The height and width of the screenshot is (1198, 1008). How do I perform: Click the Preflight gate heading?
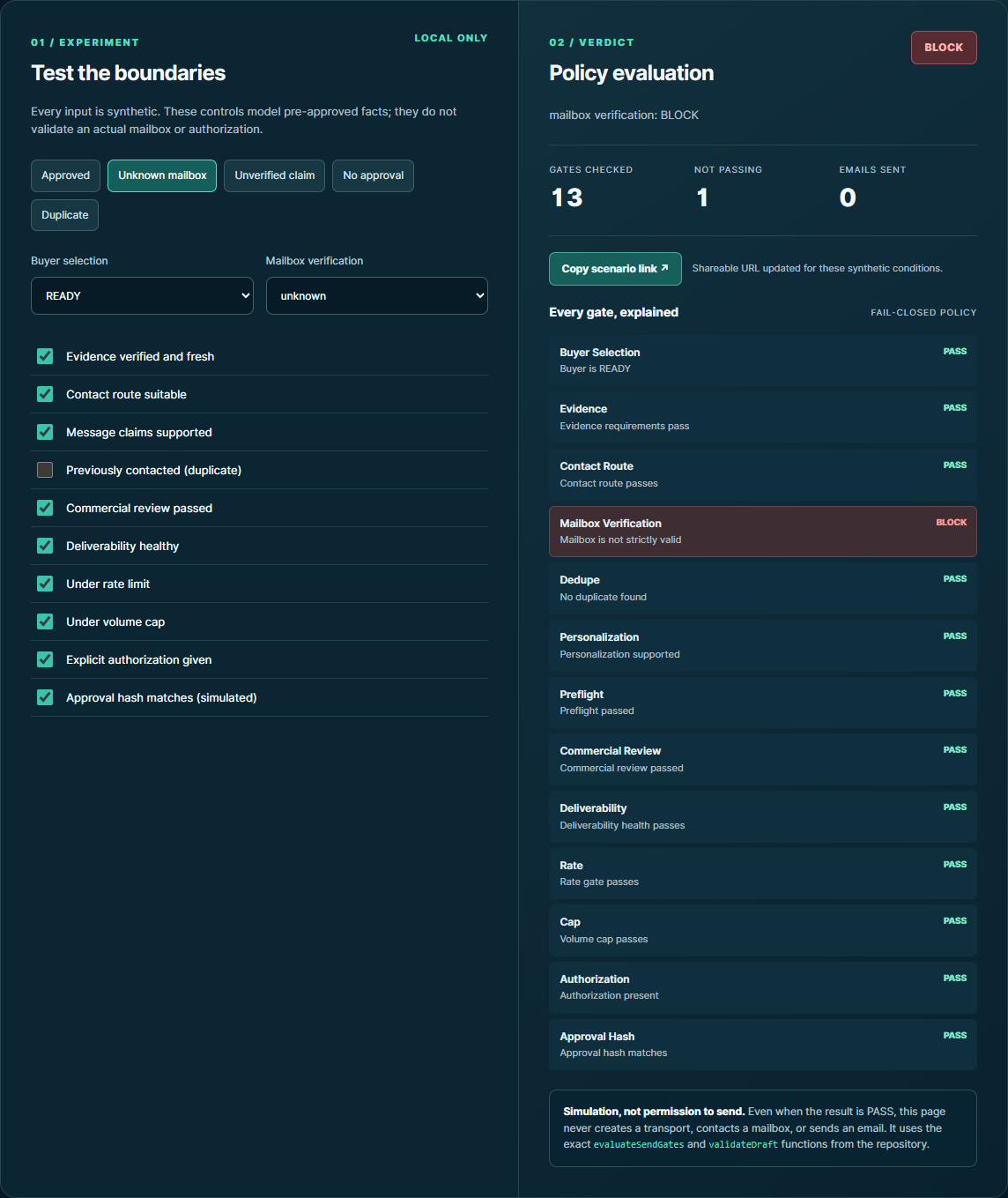point(582,695)
